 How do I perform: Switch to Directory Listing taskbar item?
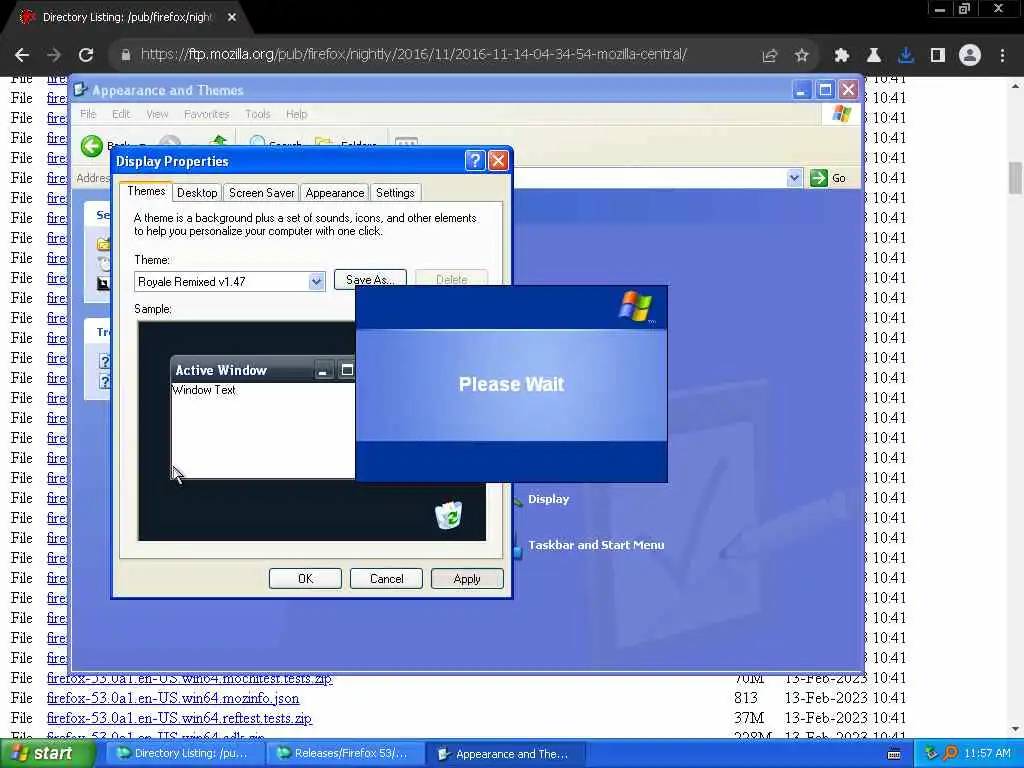184,754
